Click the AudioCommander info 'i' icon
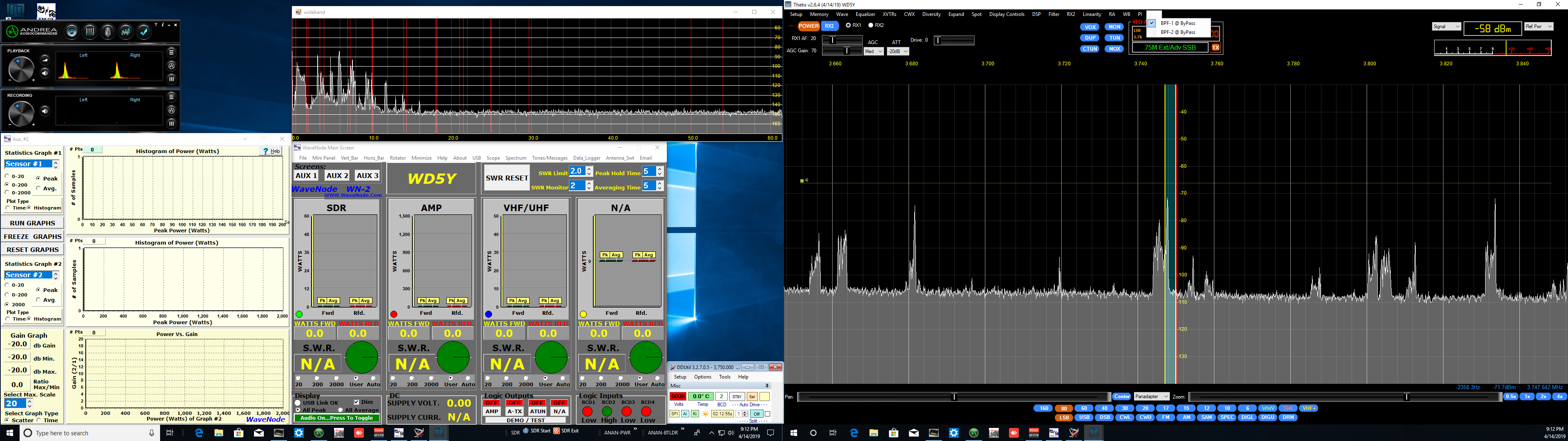Viewport: 1568px width, 441px height. (162, 25)
